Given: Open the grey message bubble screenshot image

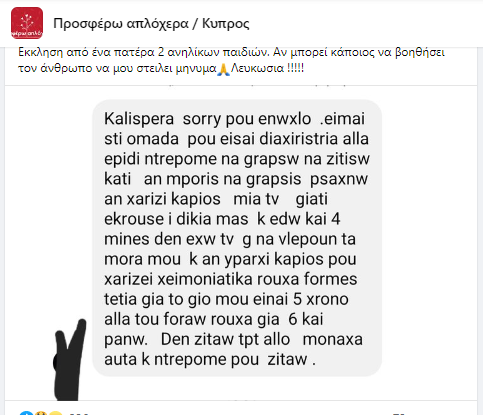Looking at the screenshot, I should [237, 238].
